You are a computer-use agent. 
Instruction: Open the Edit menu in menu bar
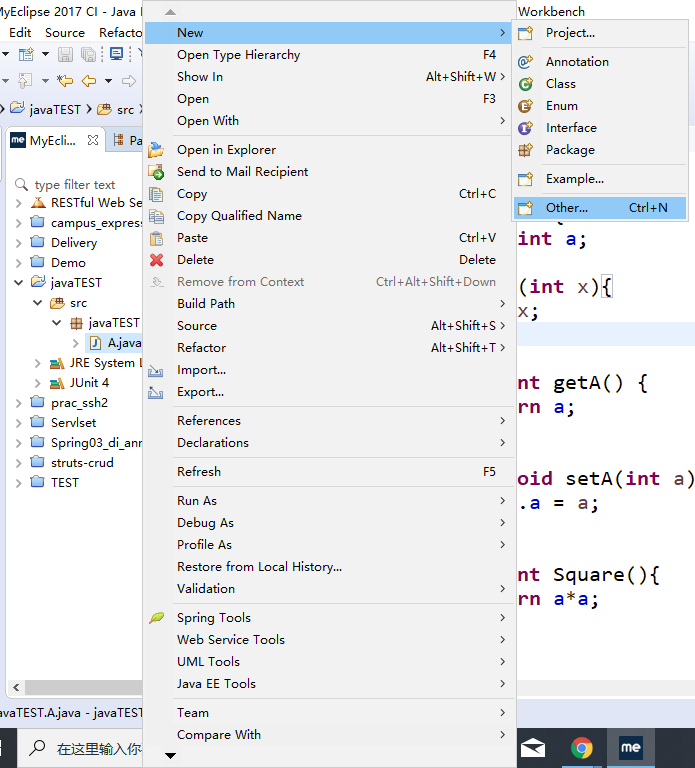click(20, 33)
